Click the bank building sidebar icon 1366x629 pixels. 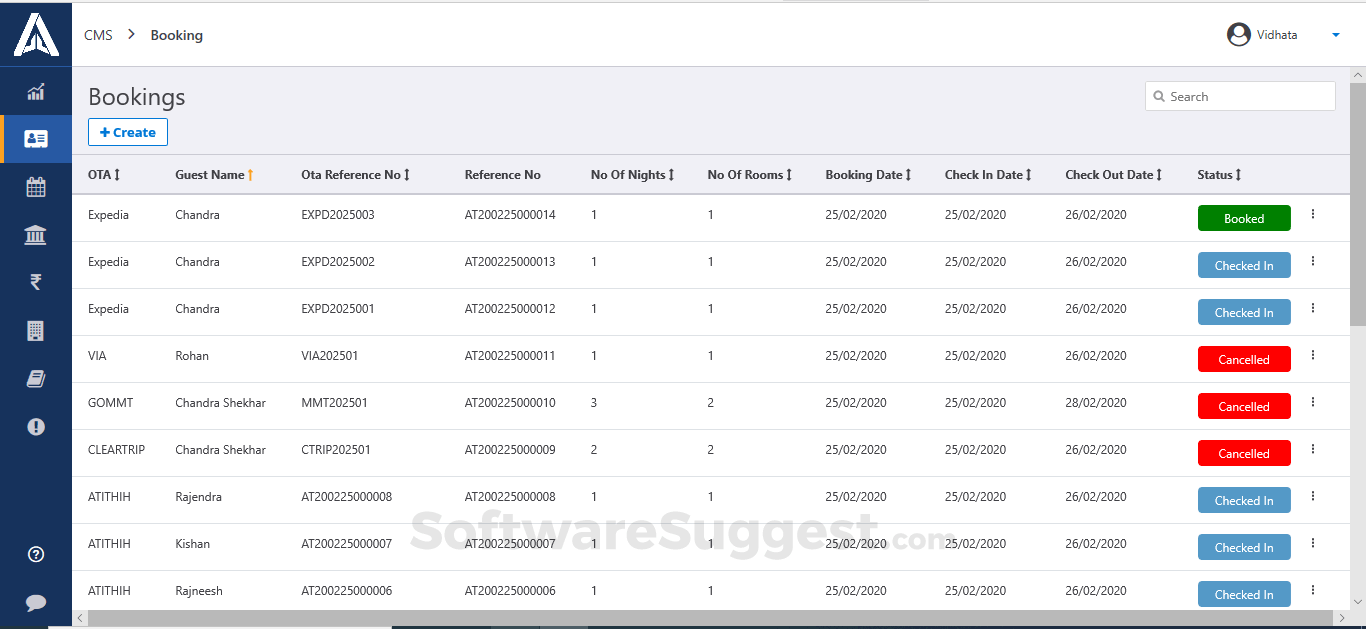click(x=36, y=235)
